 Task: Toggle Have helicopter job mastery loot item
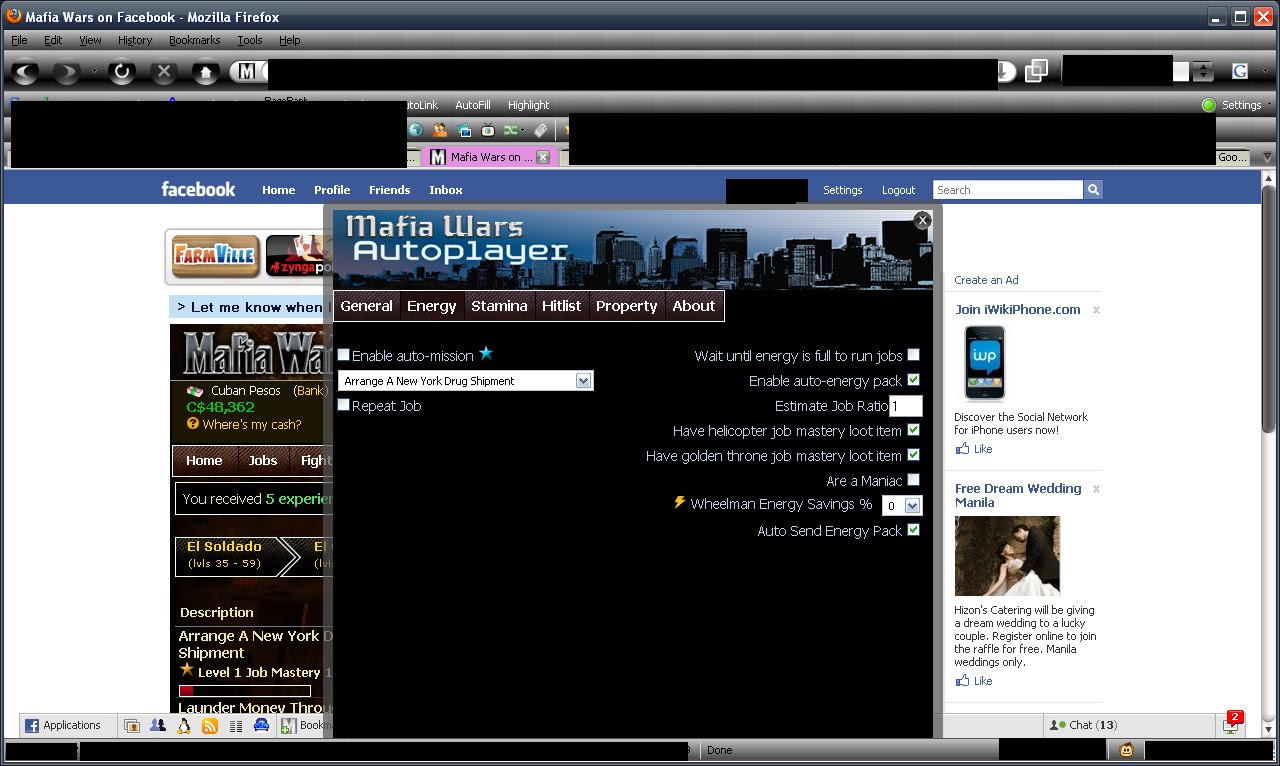[x=913, y=430]
